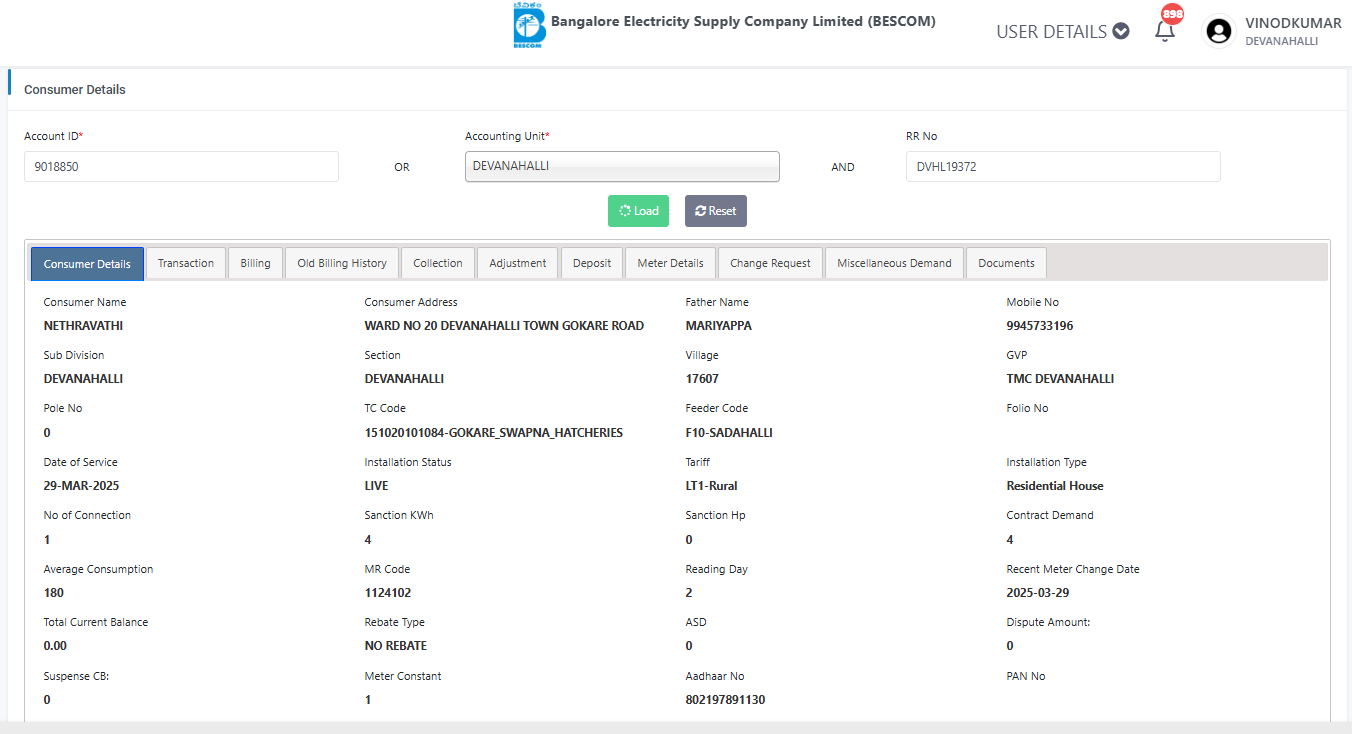Open the Meter Details tab
Screen dimensions: 1352x734
point(670,263)
